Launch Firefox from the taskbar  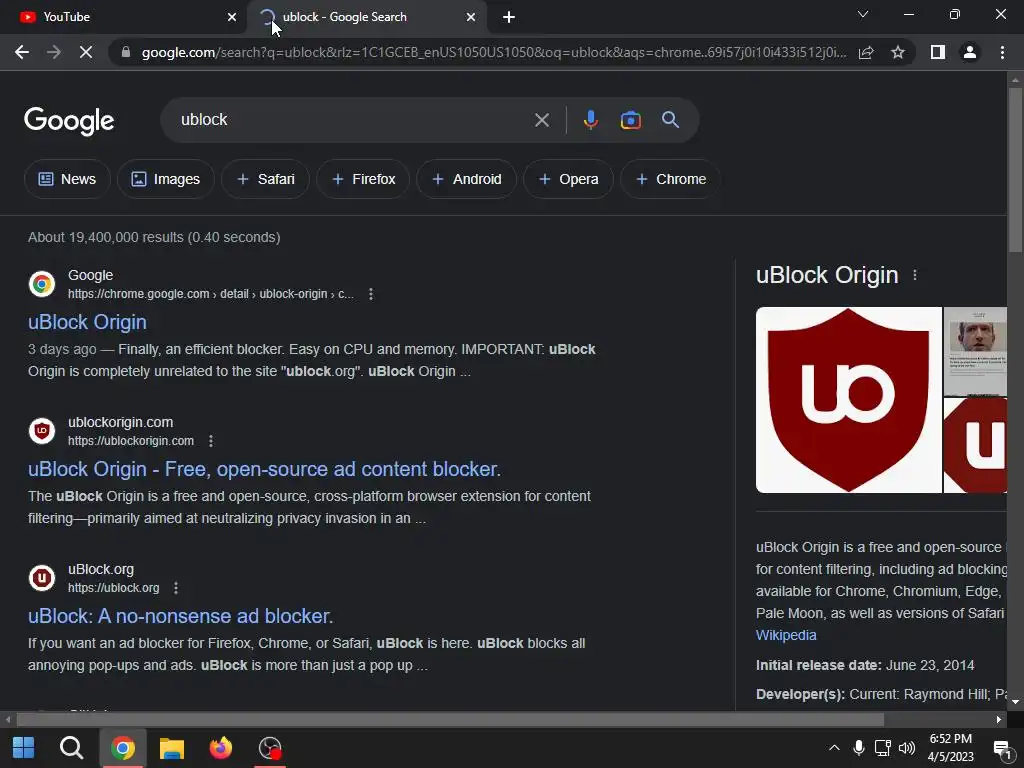[221, 748]
